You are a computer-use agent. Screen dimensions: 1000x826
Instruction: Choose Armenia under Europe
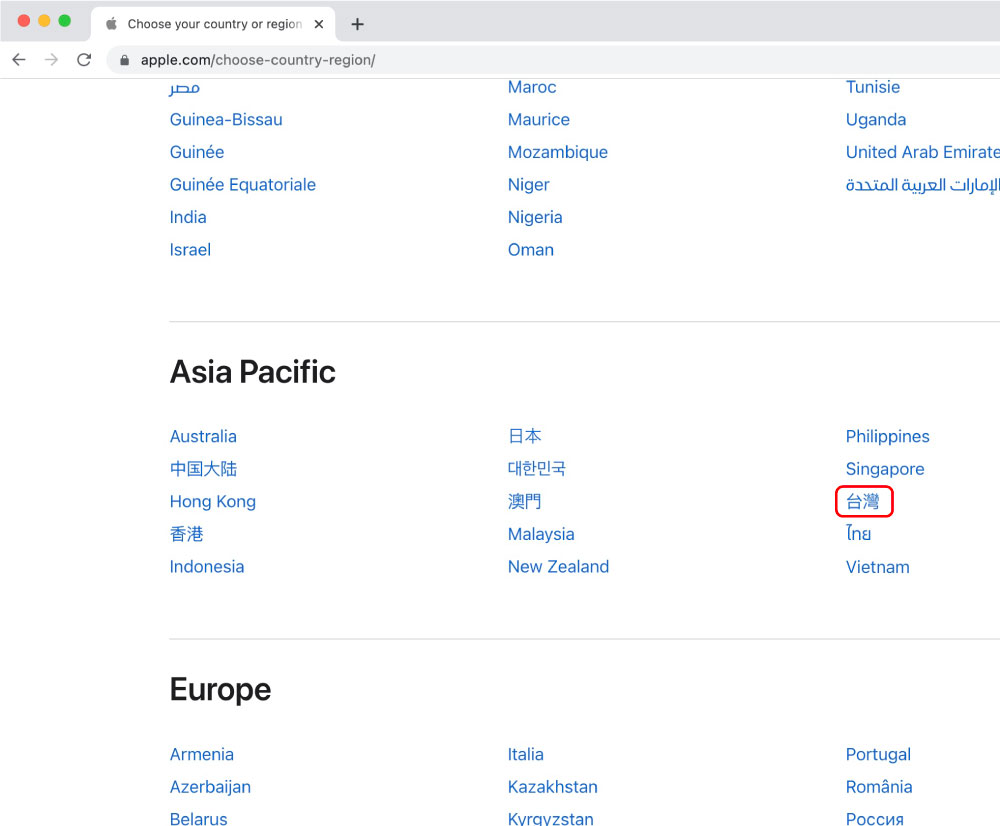[x=202, y=755]
